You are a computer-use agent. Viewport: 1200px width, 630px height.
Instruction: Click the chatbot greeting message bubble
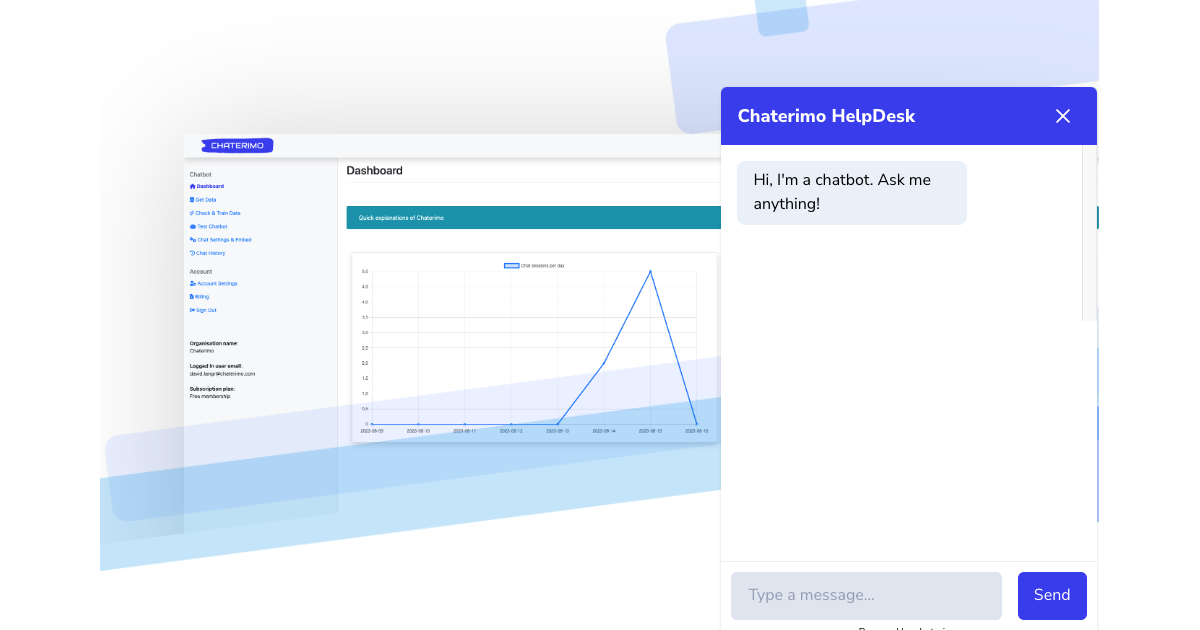851,192
